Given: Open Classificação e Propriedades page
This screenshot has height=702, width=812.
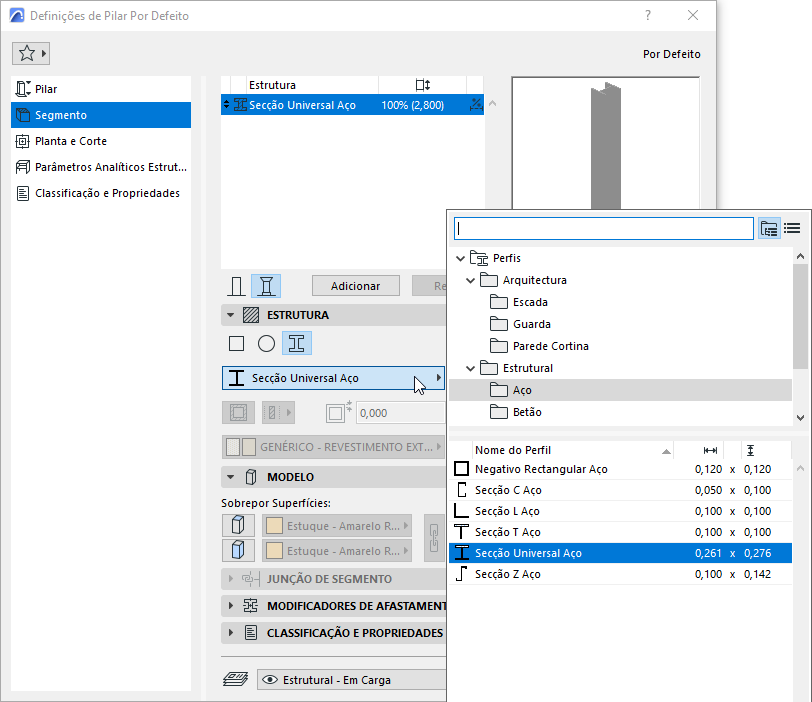Looking at the screenshot, I should (101, 193).
